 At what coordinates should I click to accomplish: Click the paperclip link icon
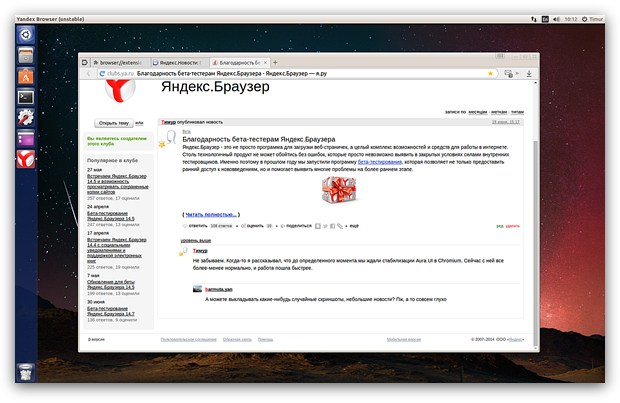pyautogui.click(x=340, y=226)
